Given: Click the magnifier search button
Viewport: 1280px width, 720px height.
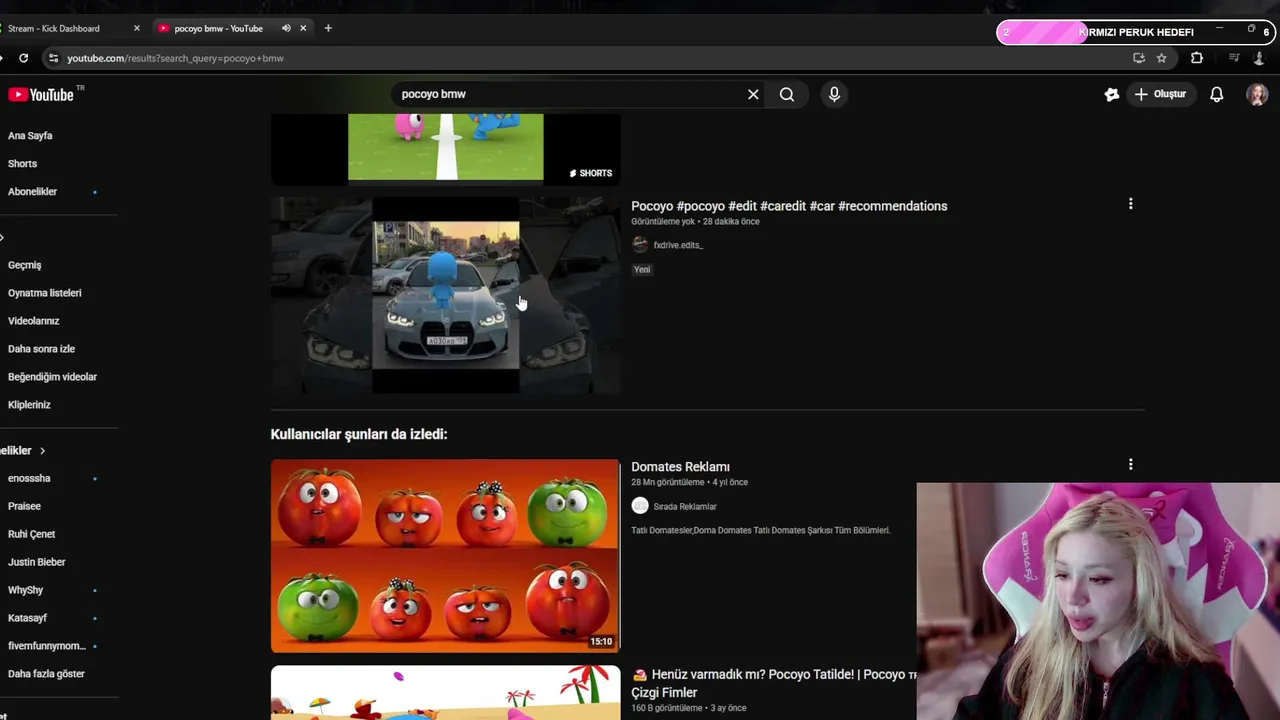Looking at the screenshot, I should tap(787, 94).
